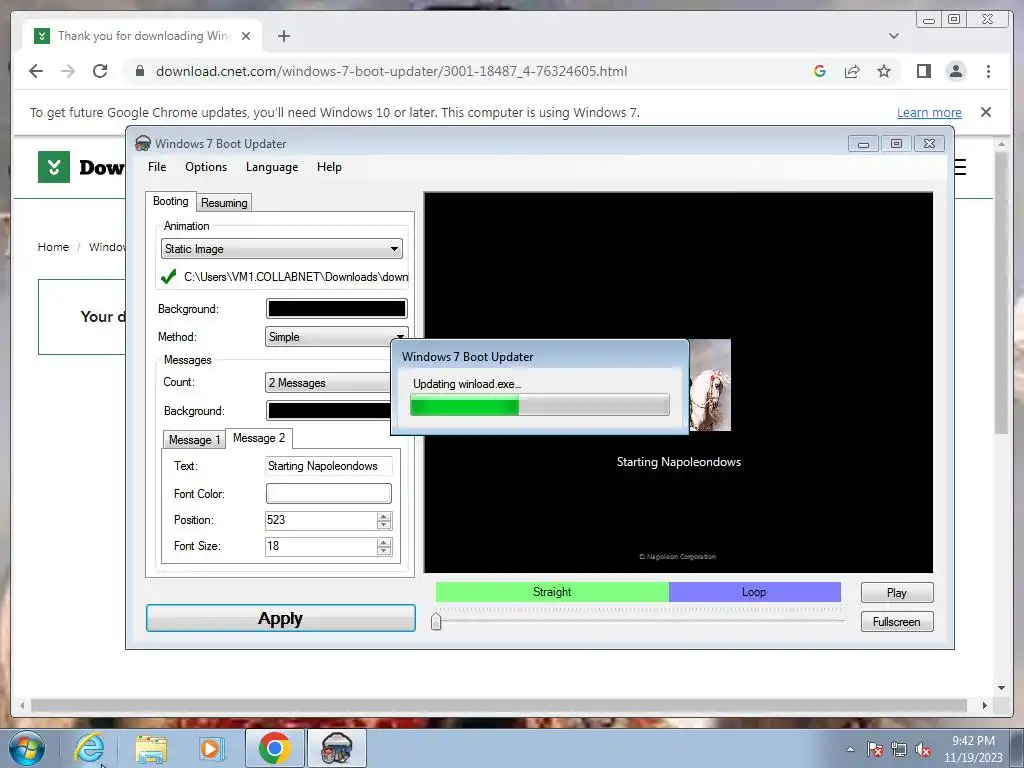Click the Play button
This screenshot has width=1024, height=768.
click(897, 592)
